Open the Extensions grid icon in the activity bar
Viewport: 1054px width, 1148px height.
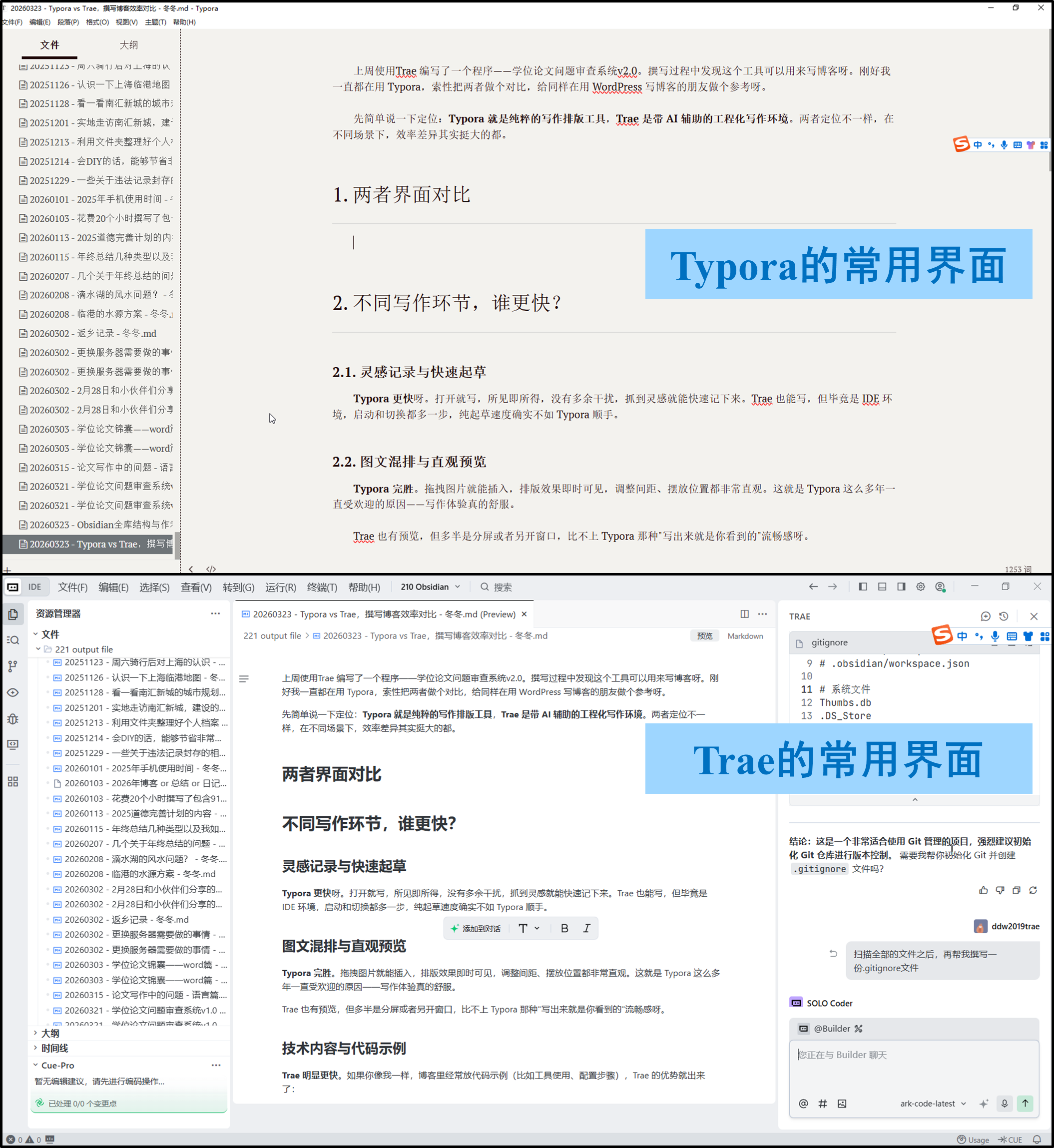pos(13,782)
